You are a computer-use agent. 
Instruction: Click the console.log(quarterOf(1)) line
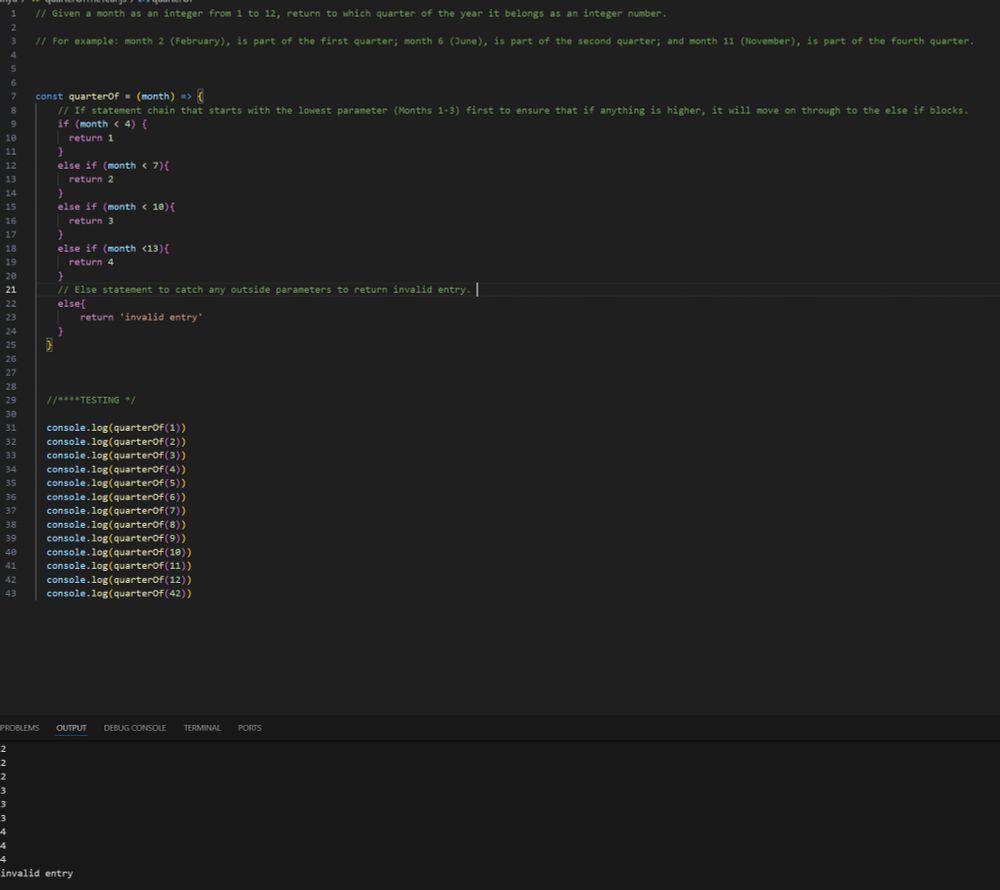pyautogui.click(x=116, y=428)
